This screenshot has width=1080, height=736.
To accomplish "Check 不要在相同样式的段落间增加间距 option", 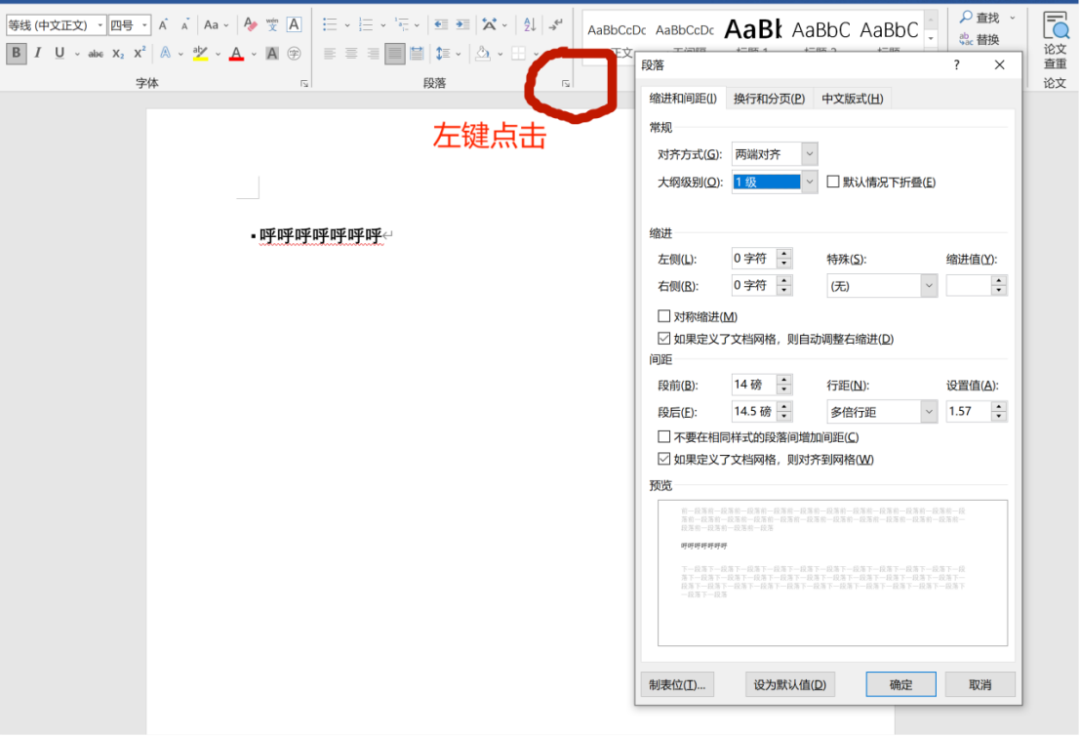I will point(664,437).
